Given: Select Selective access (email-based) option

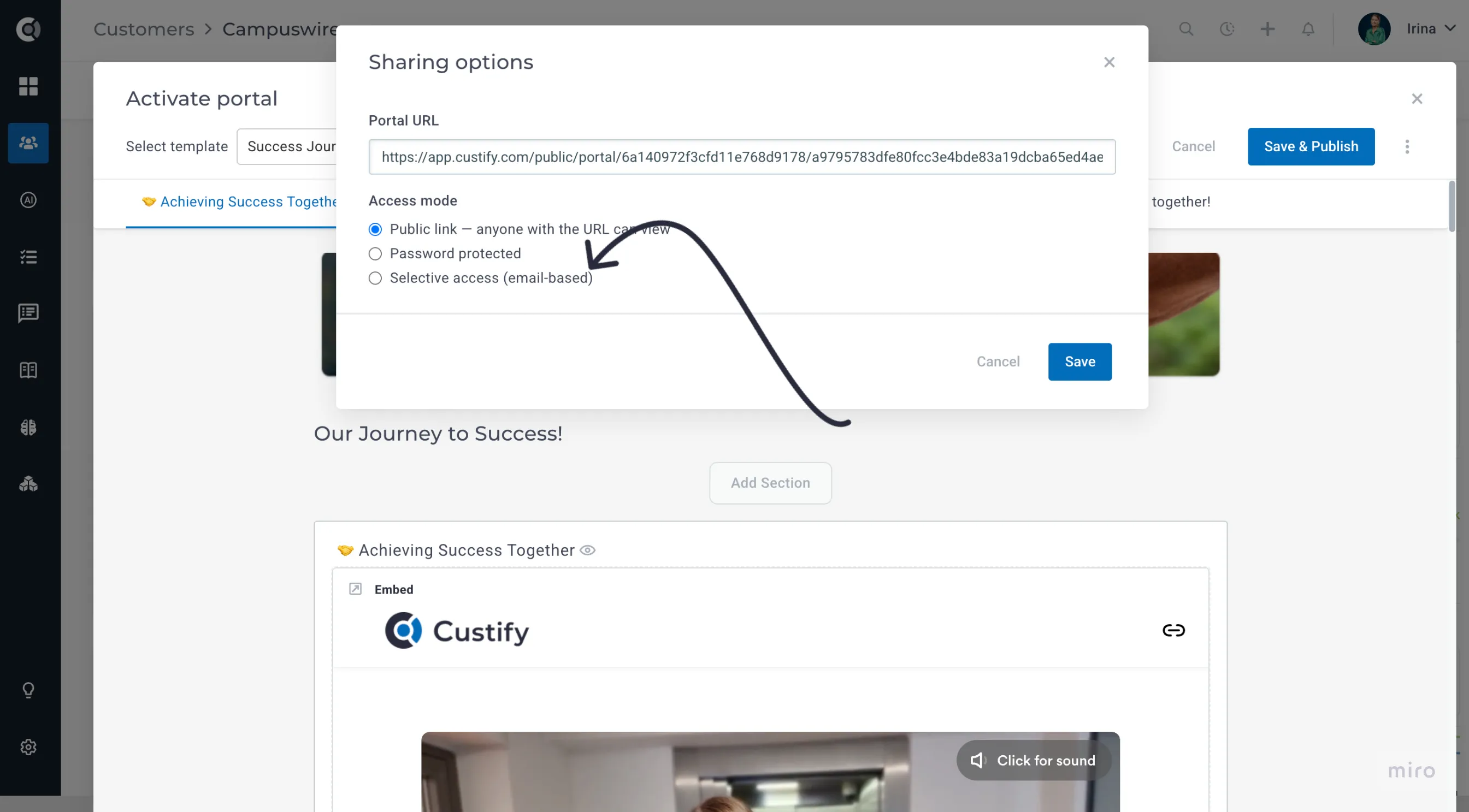Looking at the screenshot, I should pyautogui.click(x=375, y=278).
